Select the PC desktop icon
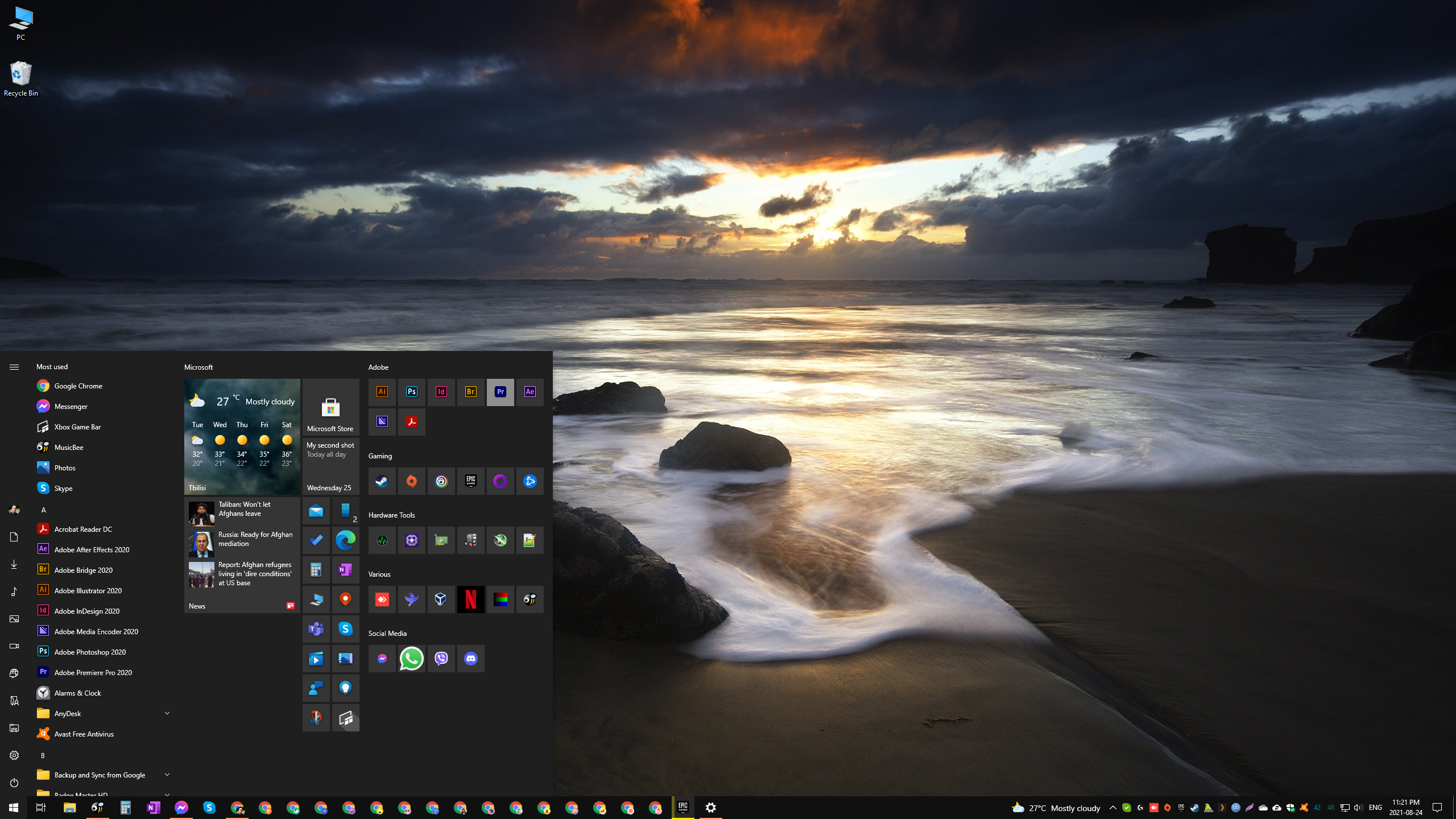The height and width of the screenshot is (819, 1456). 20,23
